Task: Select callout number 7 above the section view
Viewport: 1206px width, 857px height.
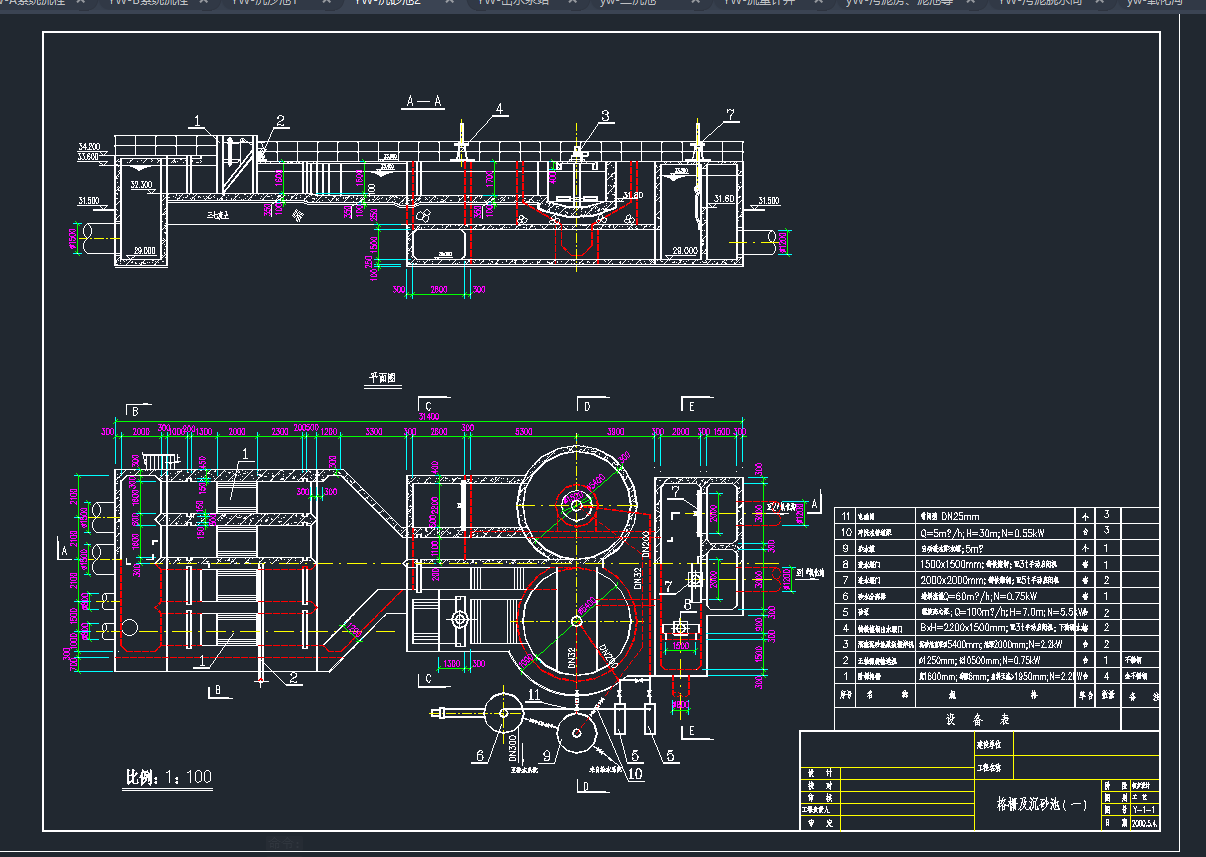Action: coord(731,115)
